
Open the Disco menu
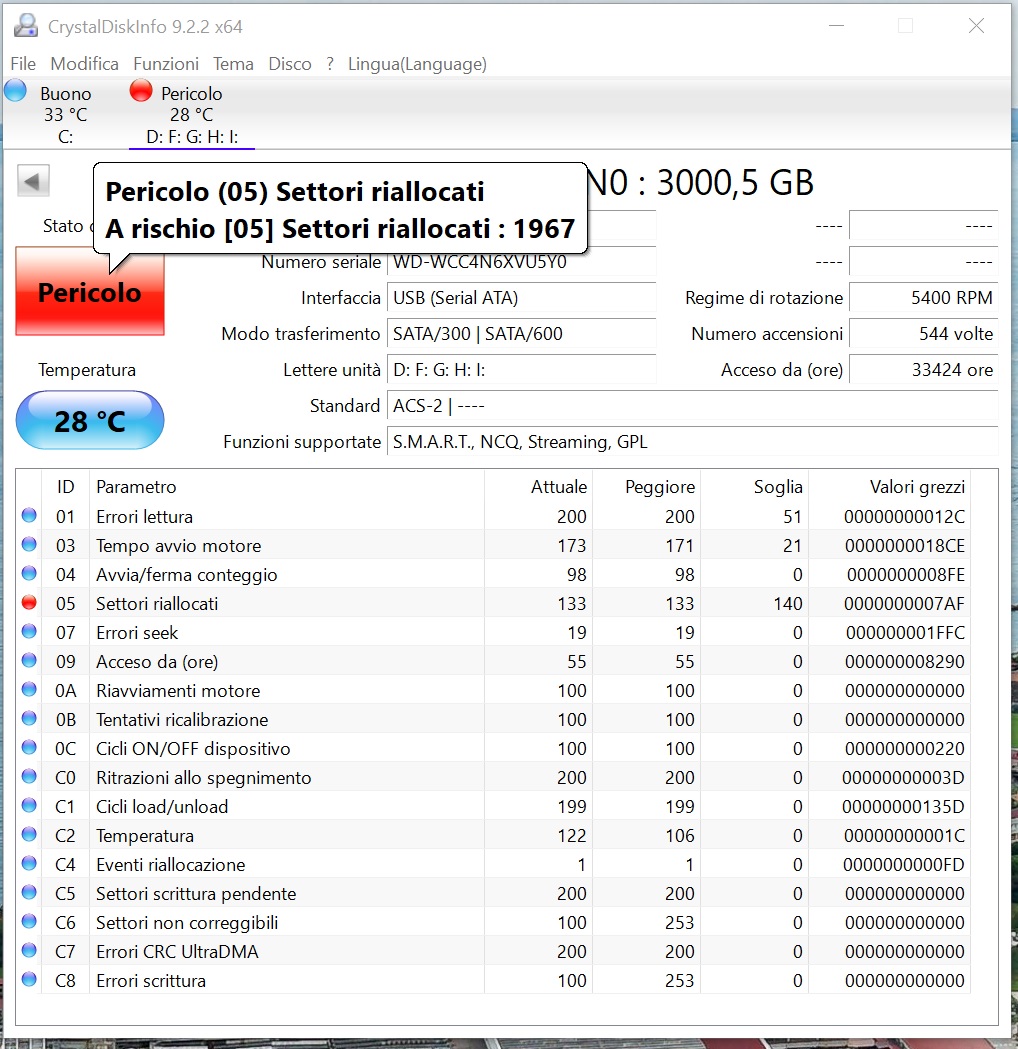[290, 64]
